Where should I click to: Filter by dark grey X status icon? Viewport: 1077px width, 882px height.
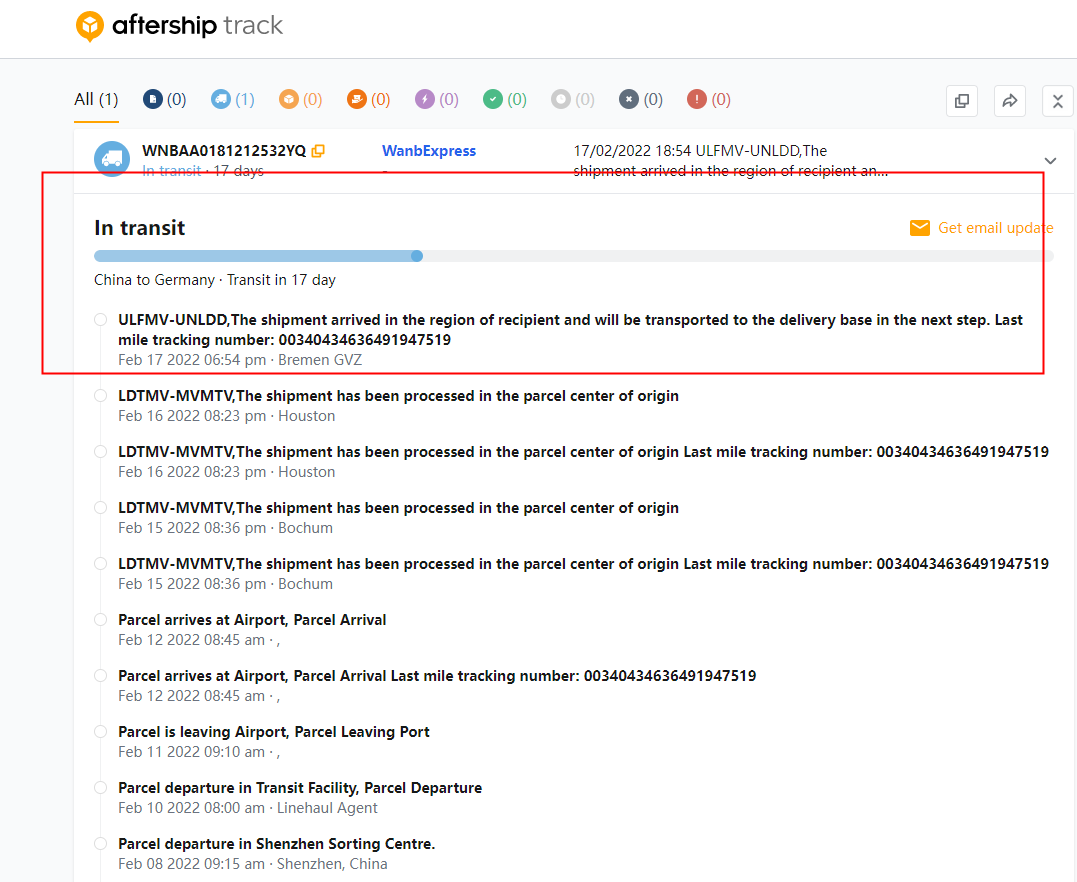pos(640,99)
